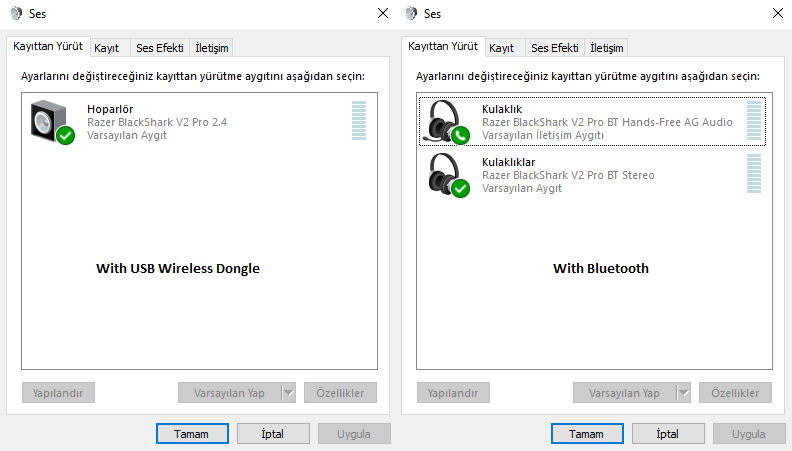Click Varsayılan Yap button in left window

(x=230, y=392)
